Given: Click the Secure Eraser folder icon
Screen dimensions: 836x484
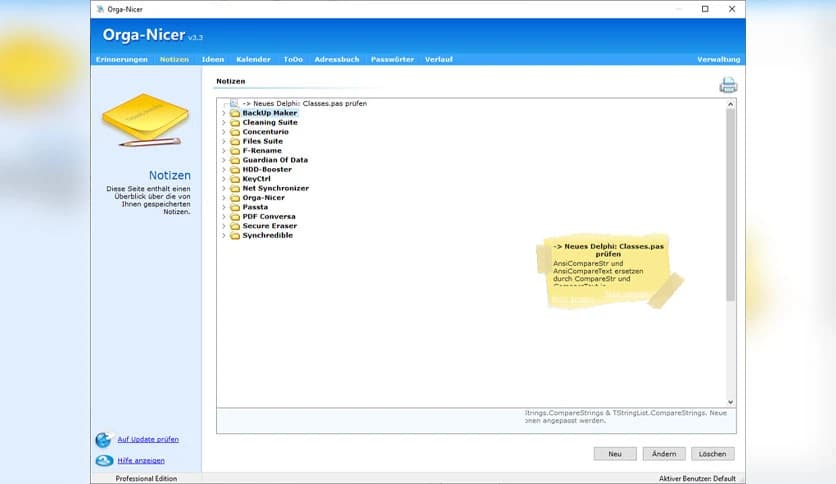Looking at the screenshot, I should click(x=235, y=226).
